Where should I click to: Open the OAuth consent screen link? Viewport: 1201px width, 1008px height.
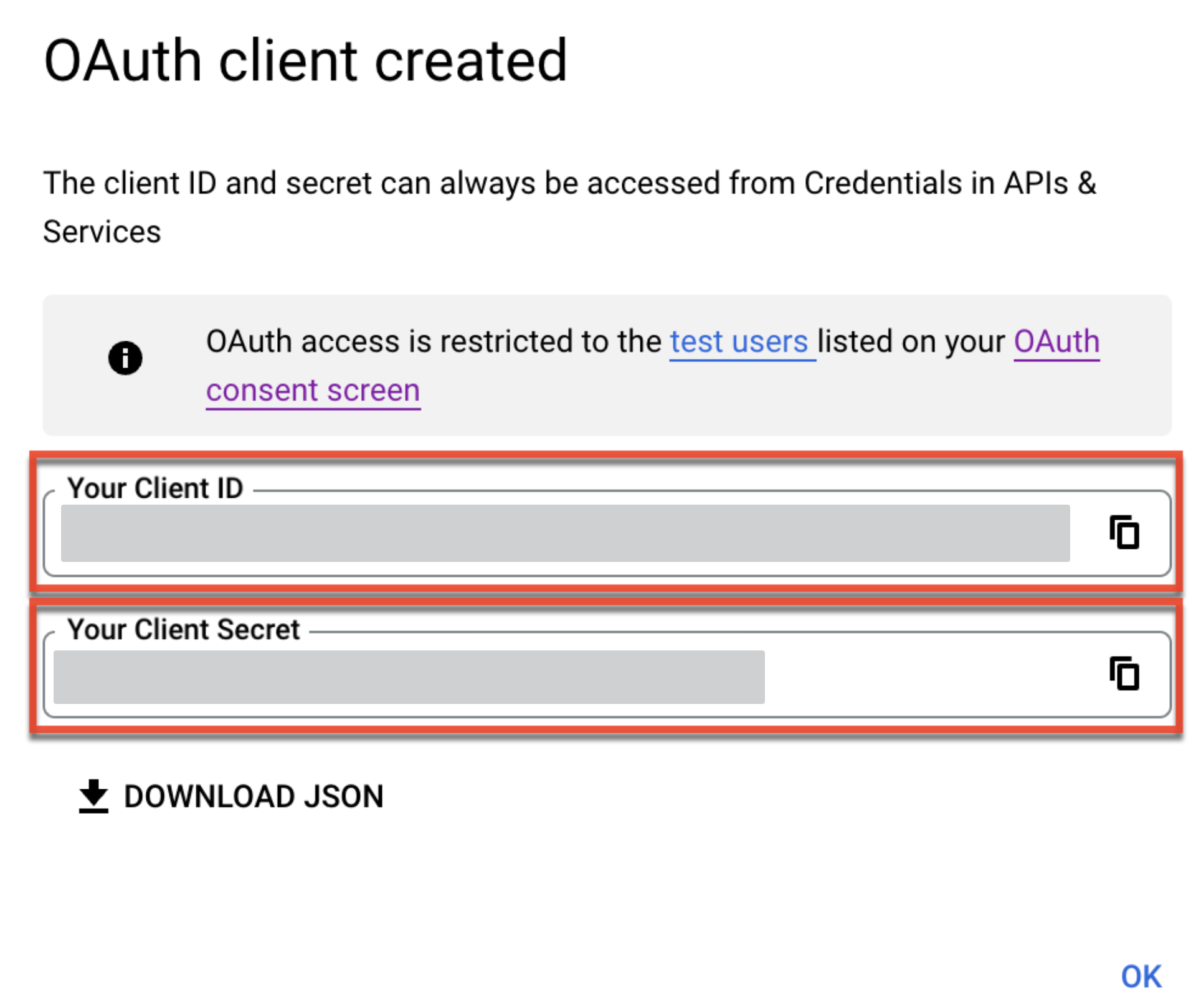coord(311,390)
